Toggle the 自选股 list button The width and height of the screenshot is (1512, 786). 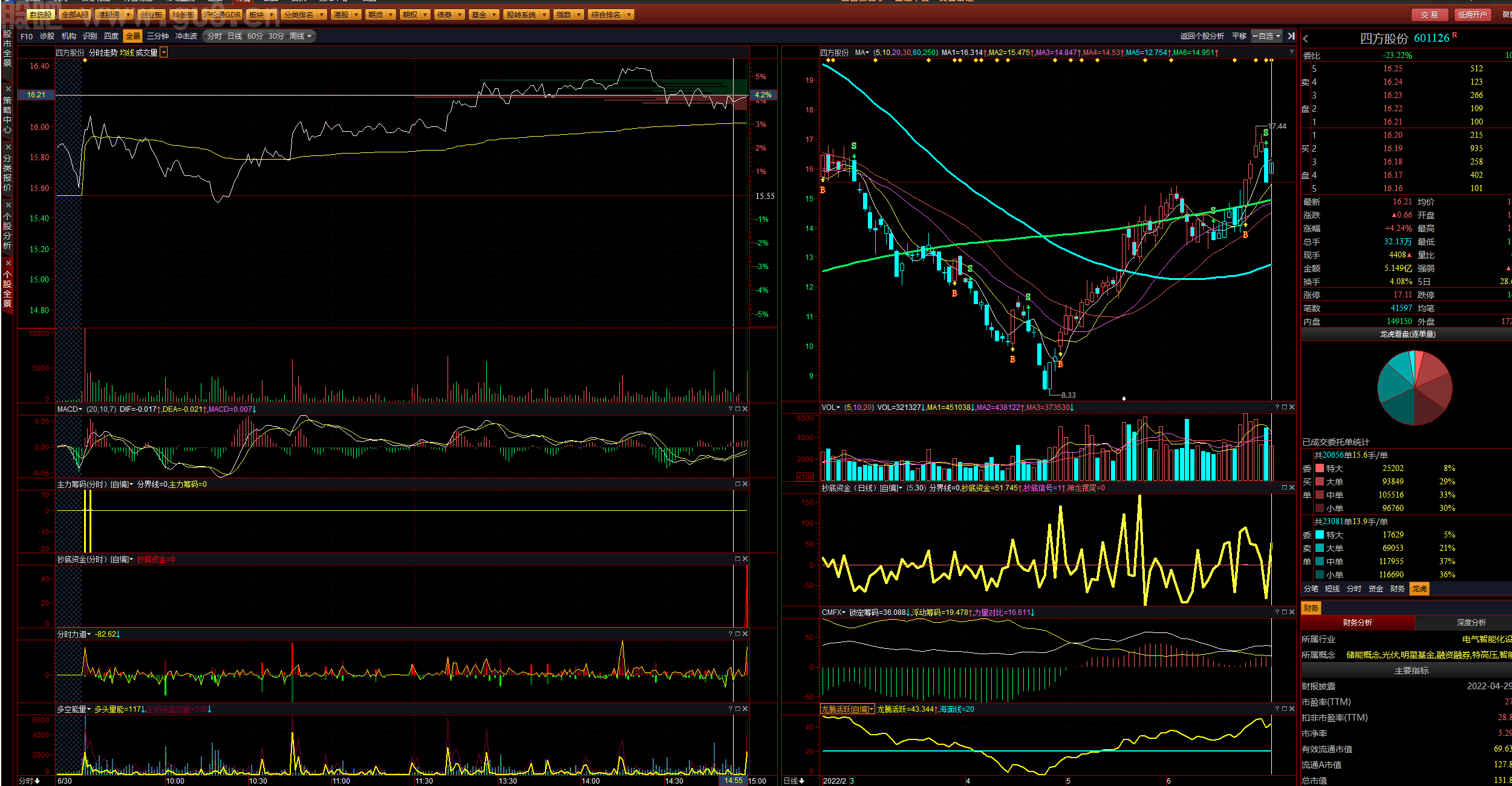tap(41, 15)
